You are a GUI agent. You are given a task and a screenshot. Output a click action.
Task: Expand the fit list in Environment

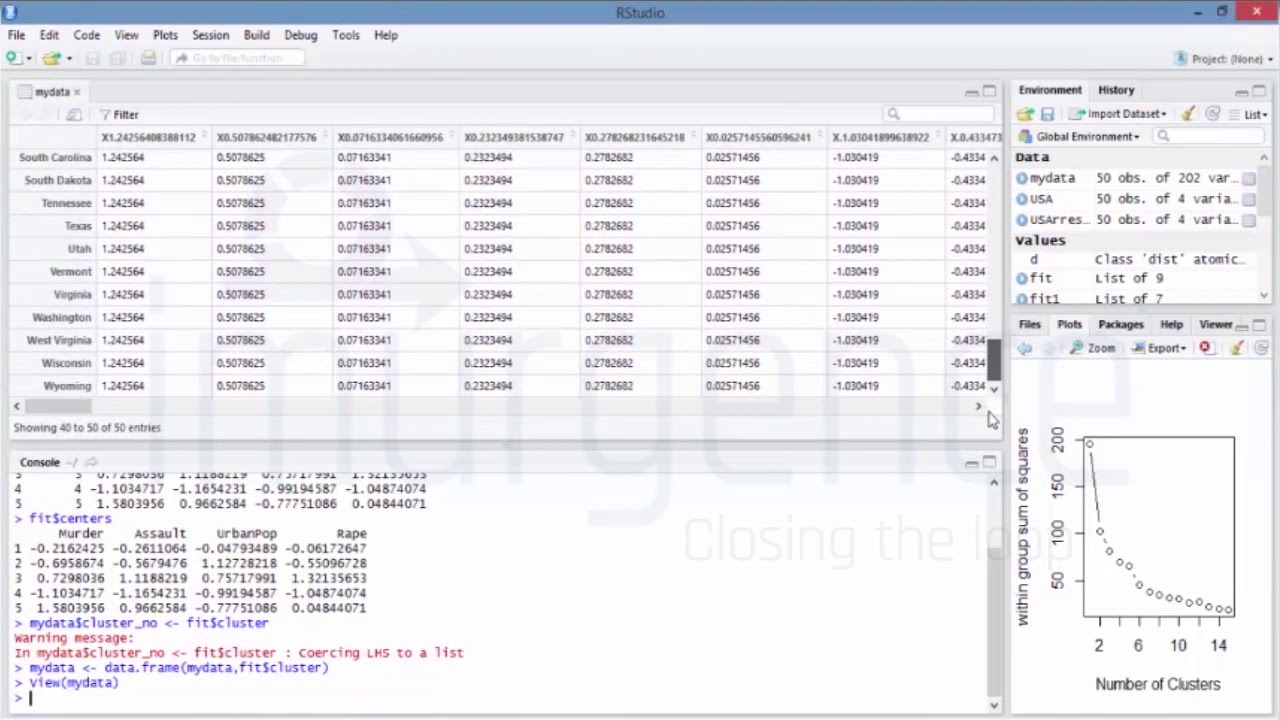coord(1022,278)
